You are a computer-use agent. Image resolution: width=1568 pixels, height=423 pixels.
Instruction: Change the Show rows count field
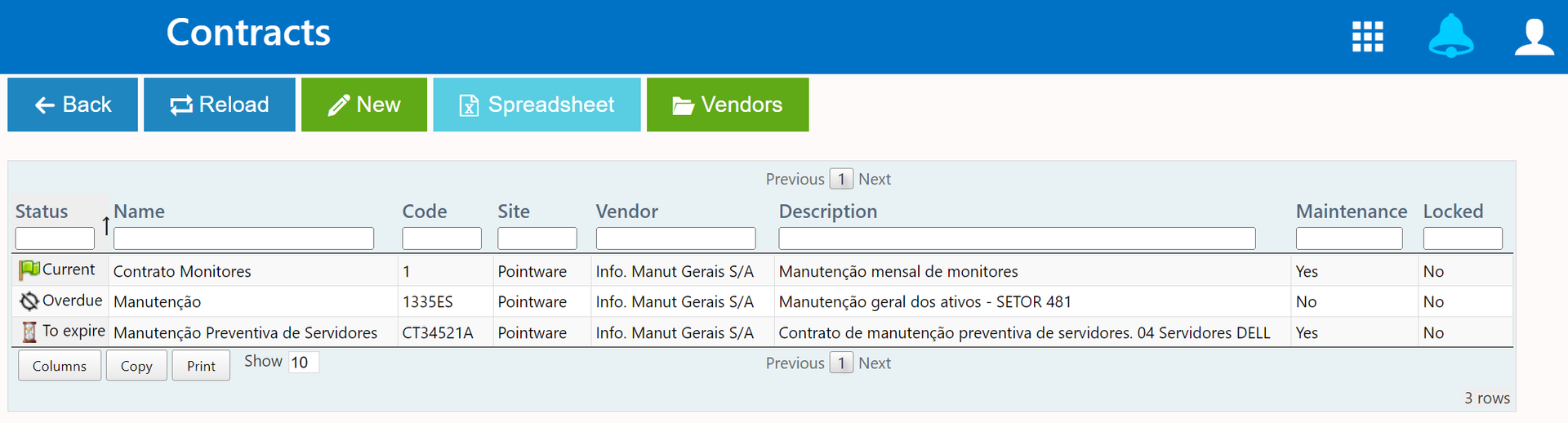point(303,363)
